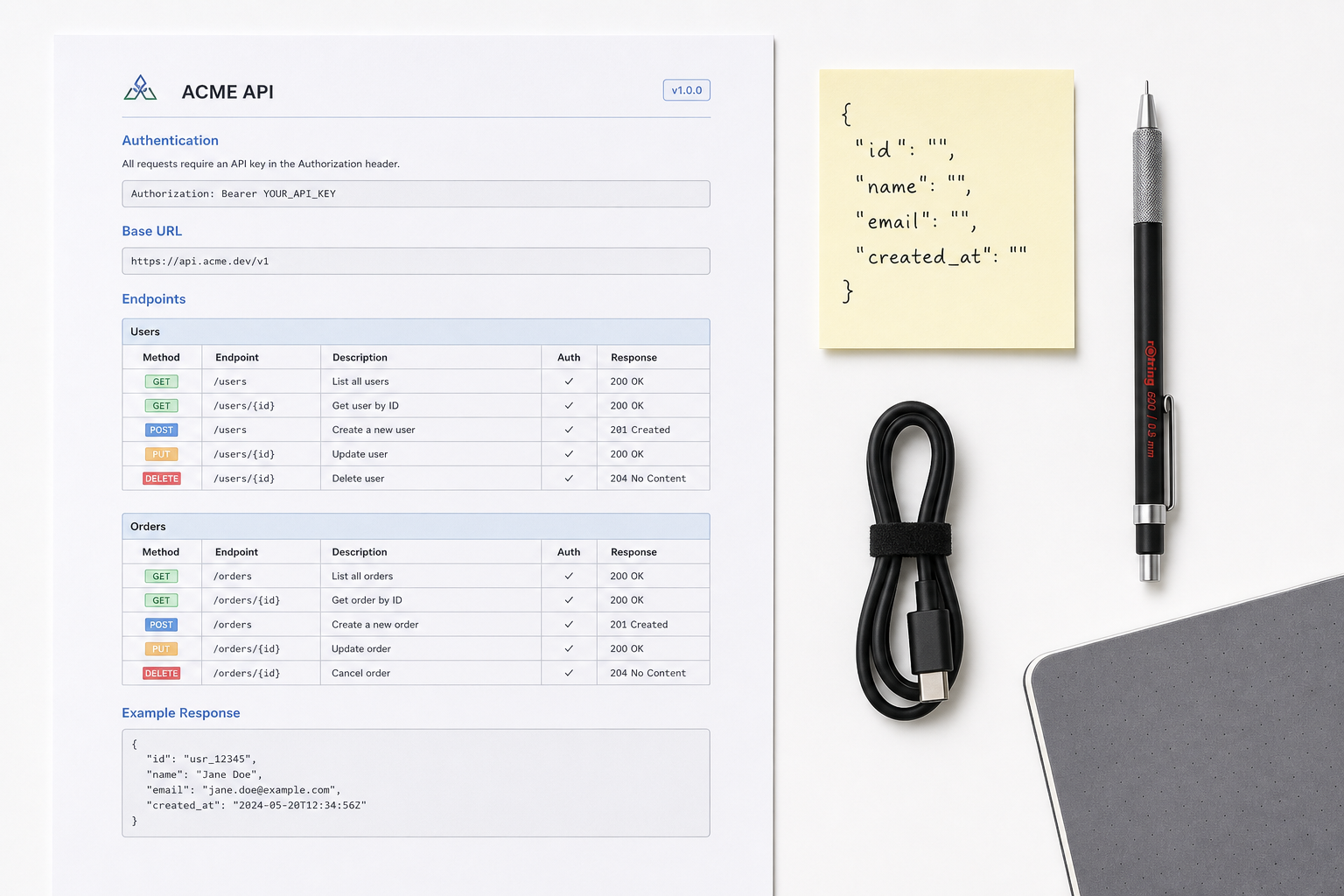Click the Auth checkmark in Cancel order row

(569, 673)
